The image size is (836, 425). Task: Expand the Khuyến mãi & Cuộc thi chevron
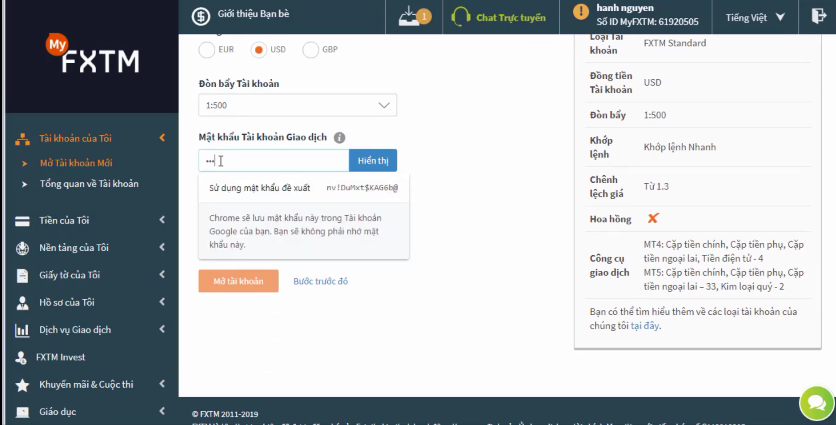pyautogui.click(x=162, y=384)
